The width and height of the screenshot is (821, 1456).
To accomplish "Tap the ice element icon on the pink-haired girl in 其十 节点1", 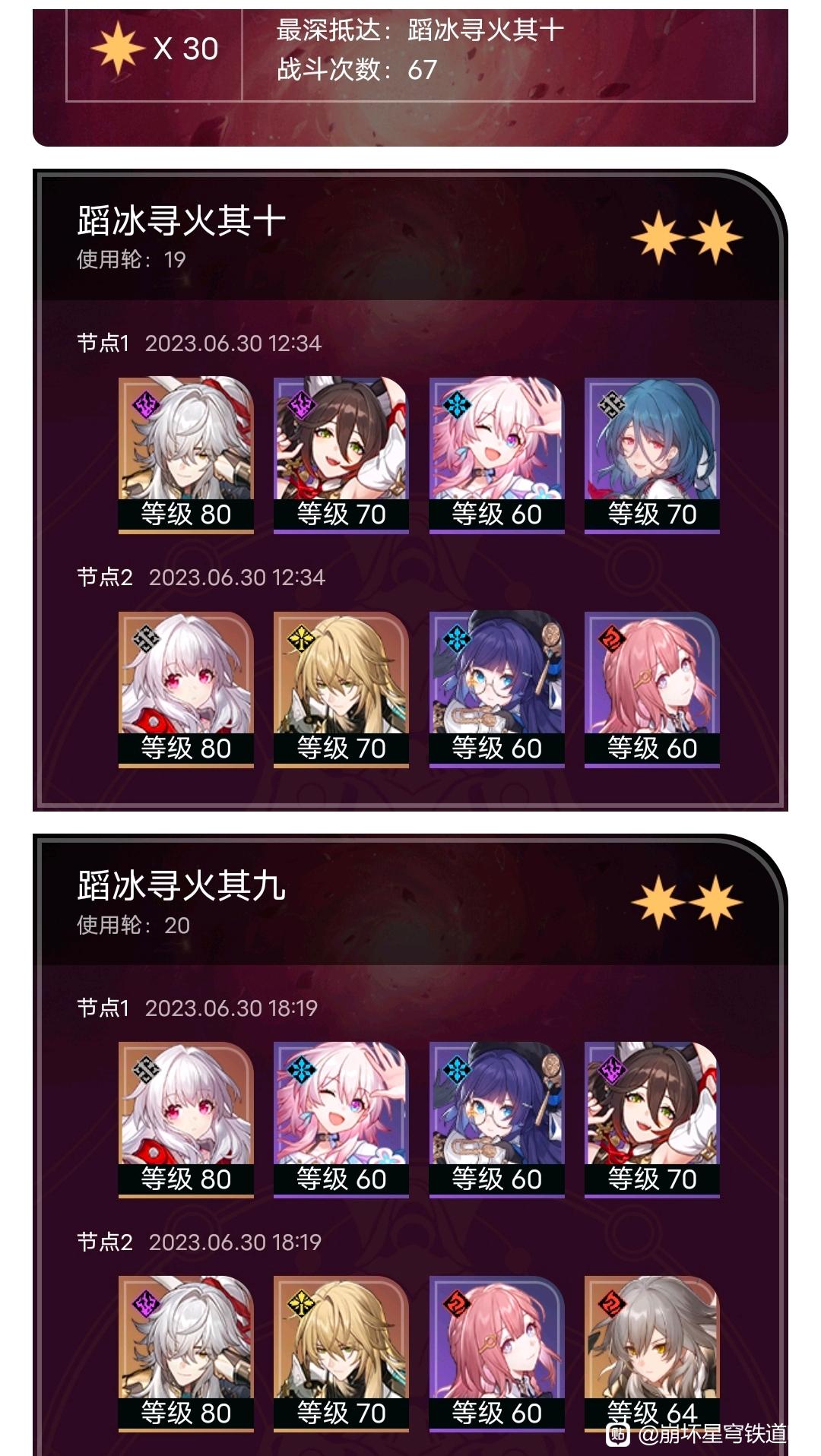I will click(x=456, y=404).
